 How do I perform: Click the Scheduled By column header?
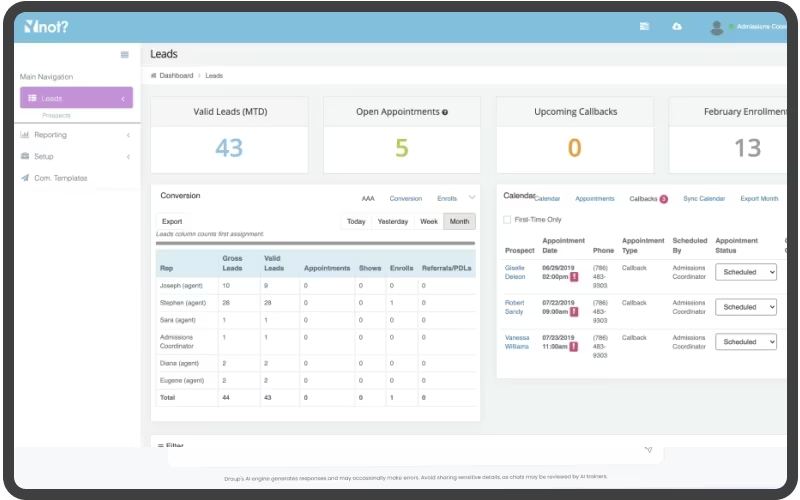(690, 245)
